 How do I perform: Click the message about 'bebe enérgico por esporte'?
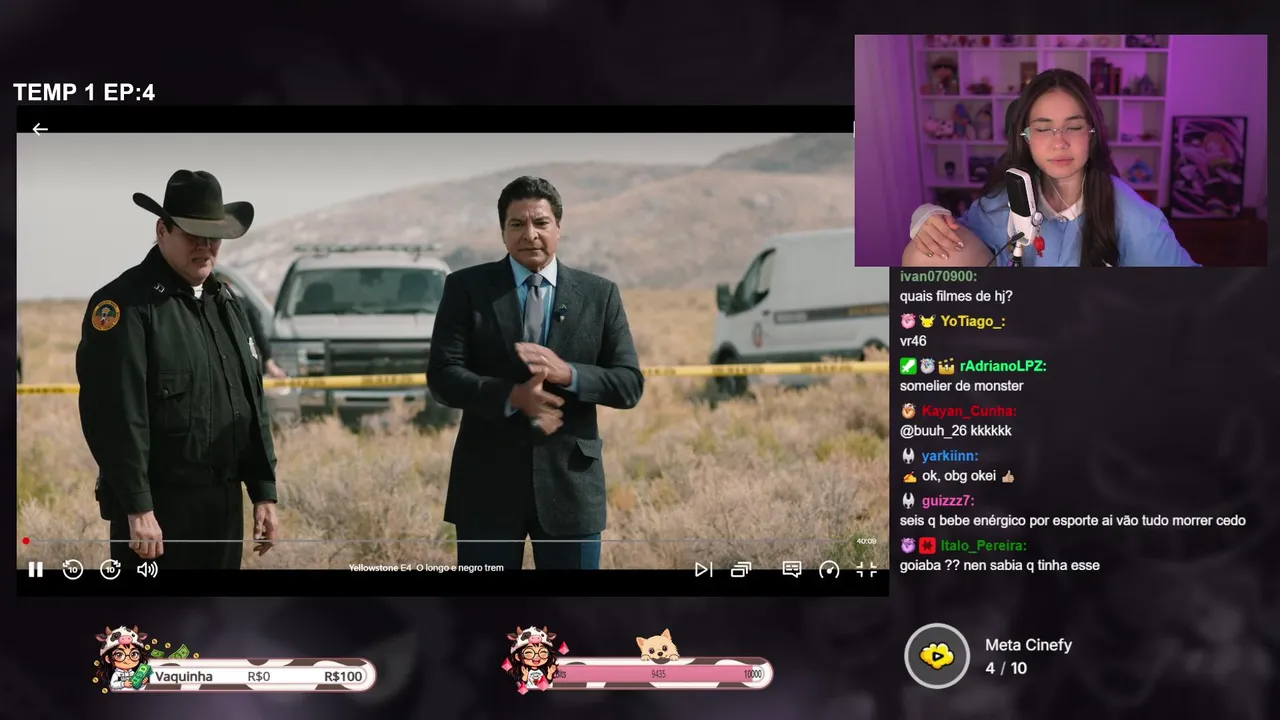(1073, 521)
